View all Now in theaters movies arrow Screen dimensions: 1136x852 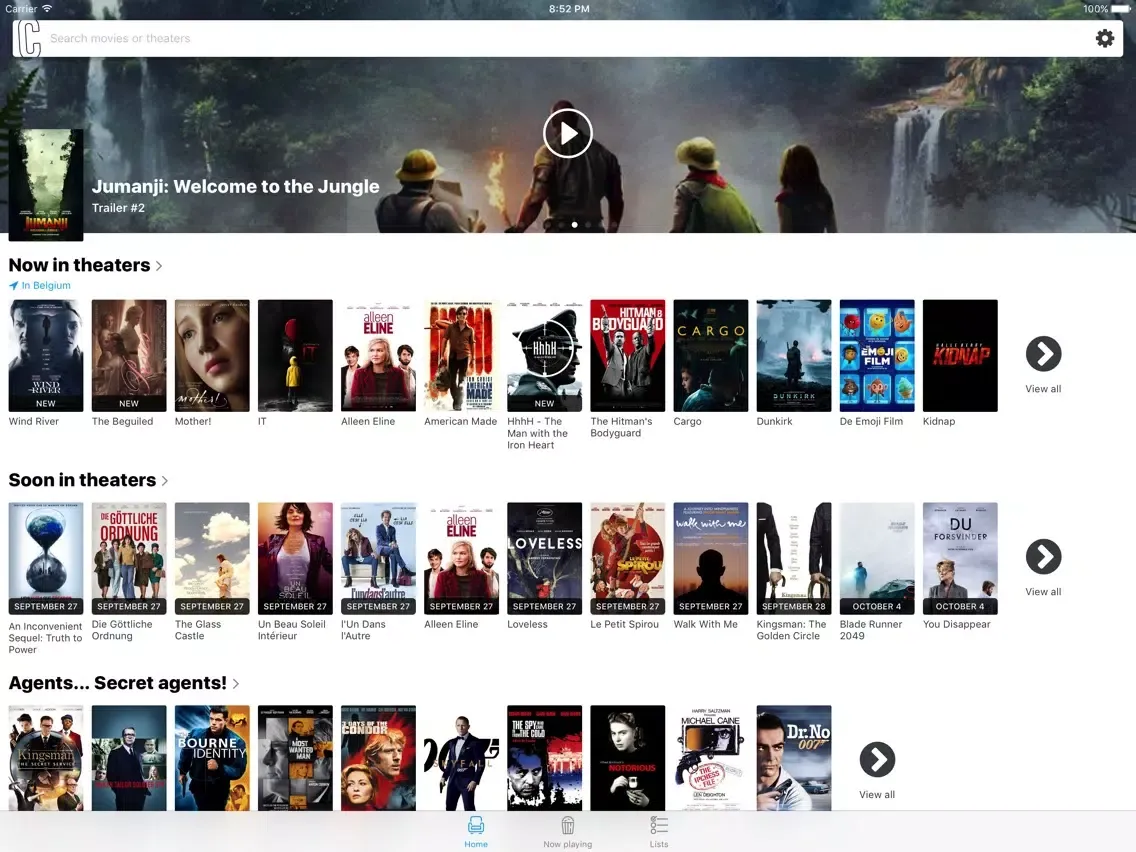(x=1043, y=354)
